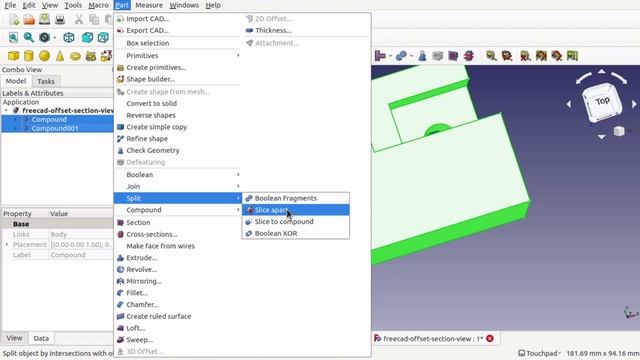Click the Copy icon in the toolbar
640x360 pixels.
pyautogui.click(x=94, y=19)
